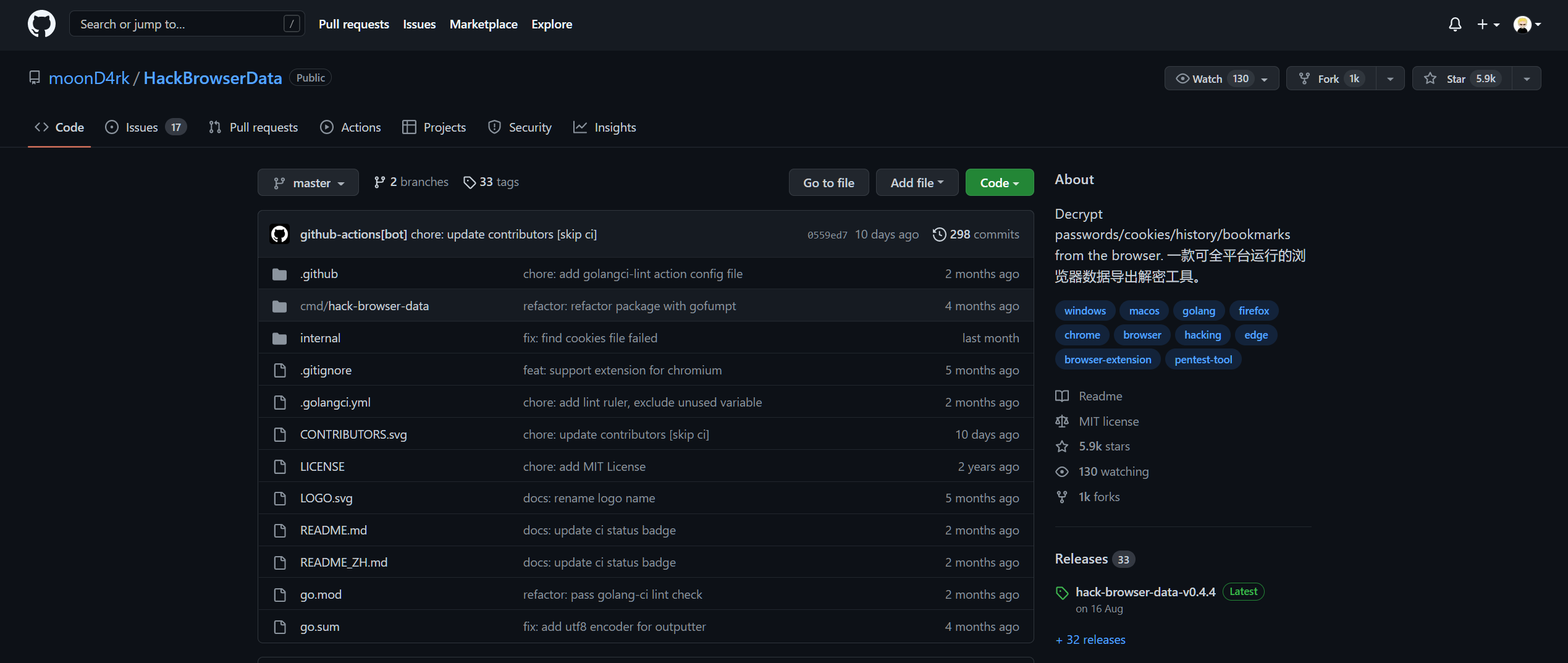The image size is (1568, 663).
Task: Open the .golangci.yml file
Action: pos(335,402)
